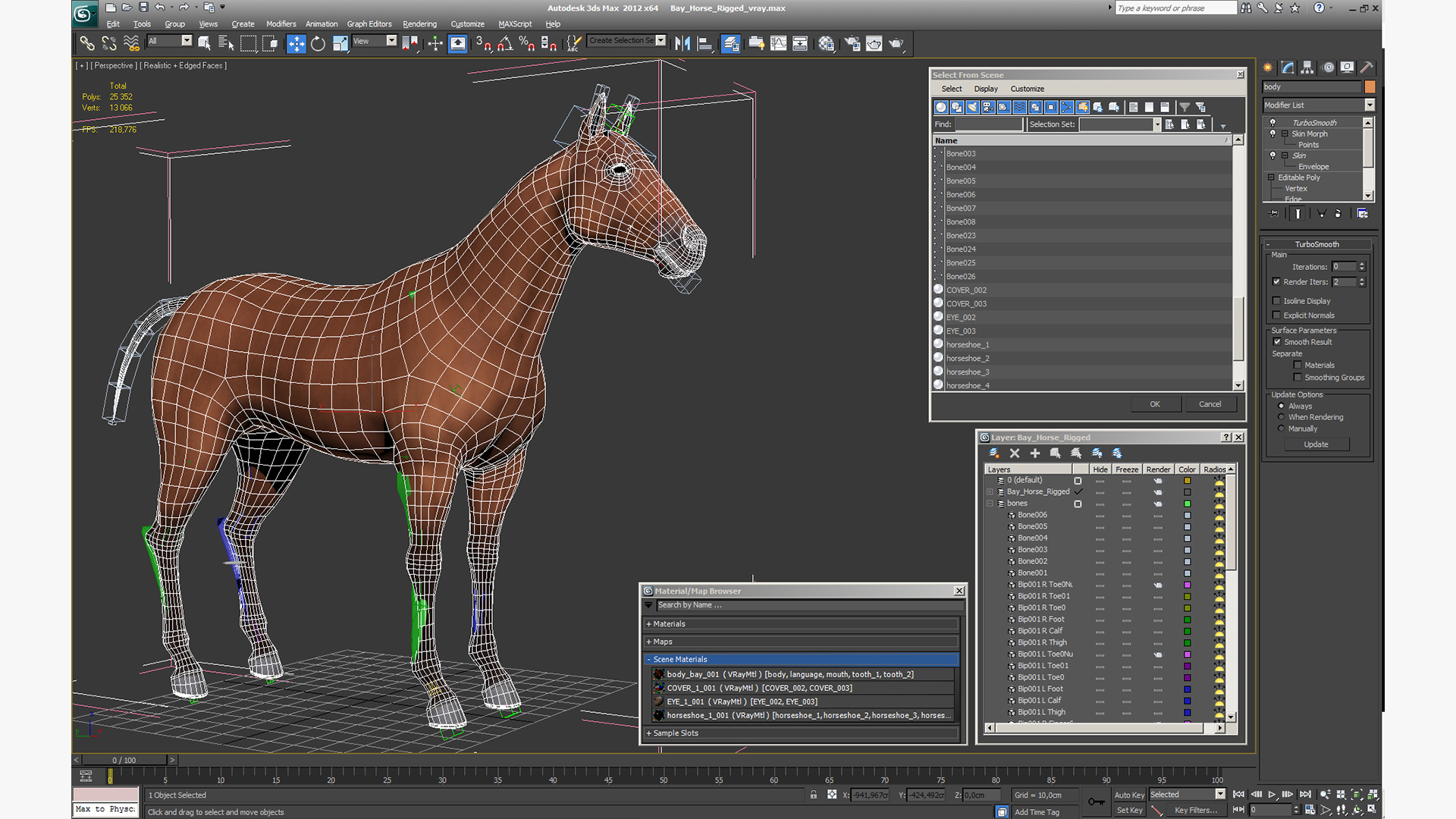Open Render Setup teapot icon
The width and height of the screenshot is (1456, 819).
(x=852, y=43)
